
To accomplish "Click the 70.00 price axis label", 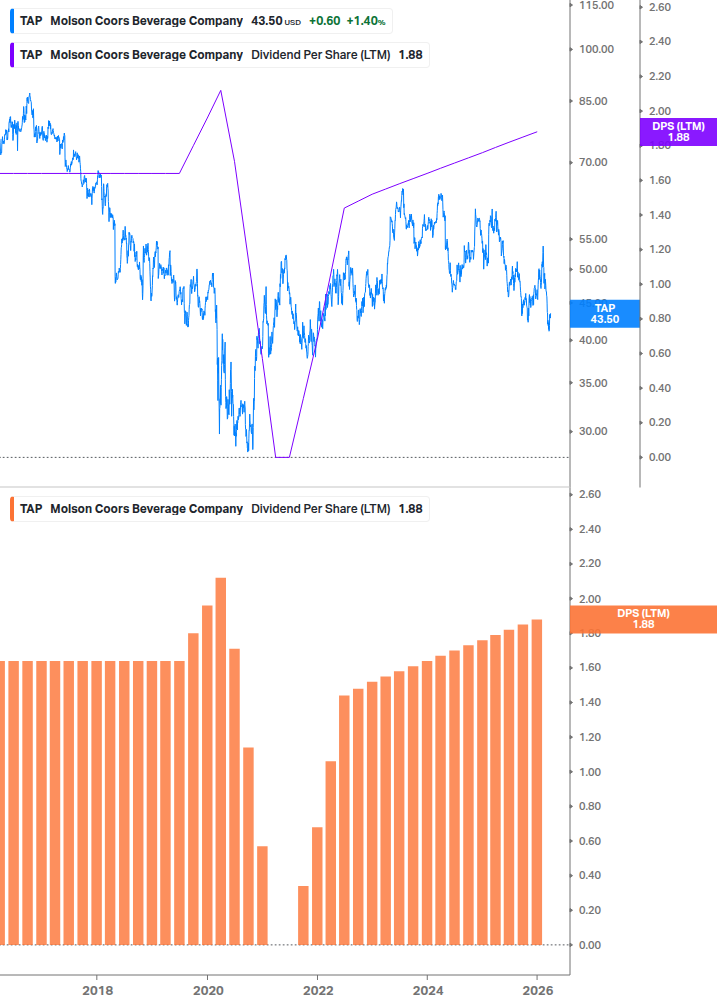I will 593,162.
